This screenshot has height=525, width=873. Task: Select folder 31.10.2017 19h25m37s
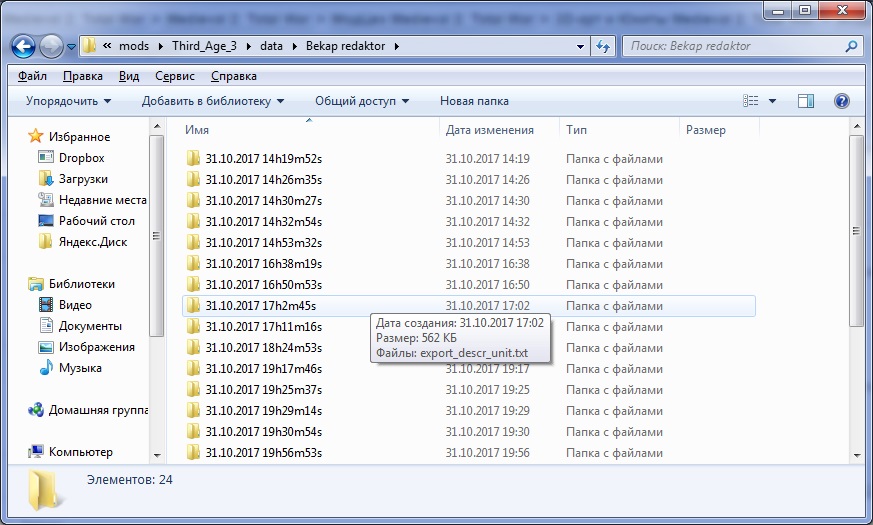pyautogui.click(x=469, y=390)
